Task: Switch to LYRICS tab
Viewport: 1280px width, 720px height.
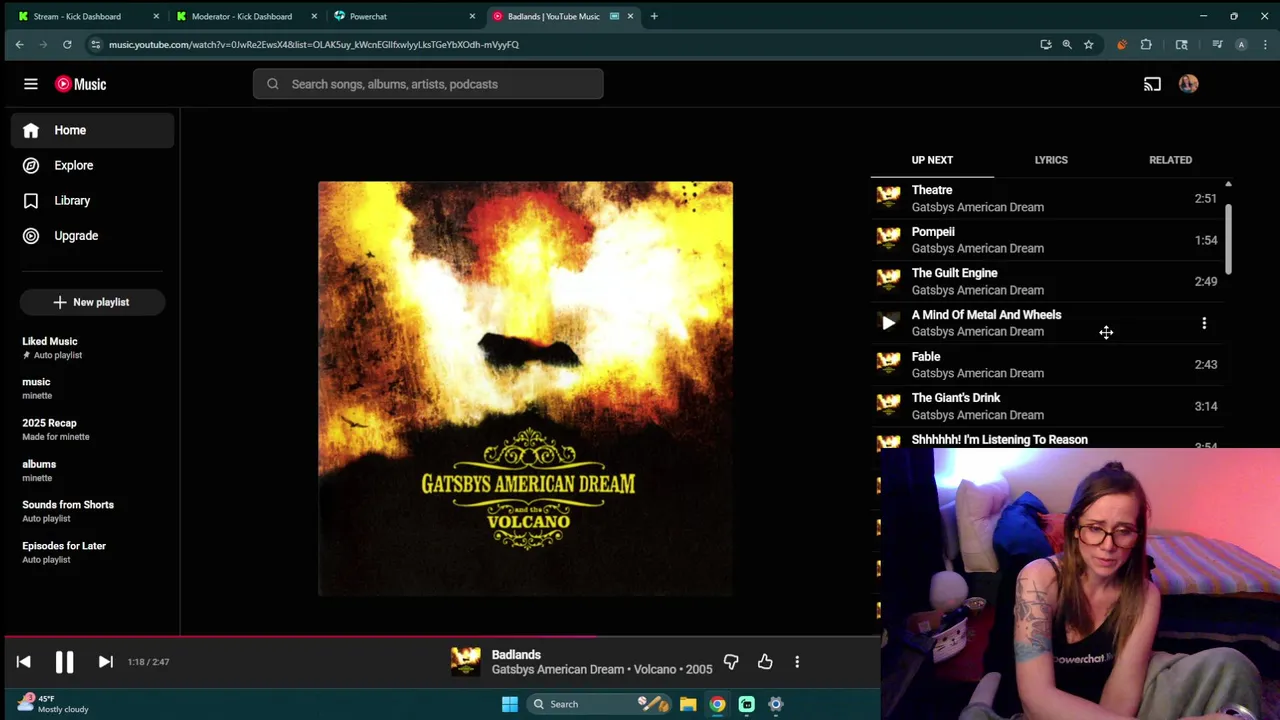Action: [x=1051, y=160]
